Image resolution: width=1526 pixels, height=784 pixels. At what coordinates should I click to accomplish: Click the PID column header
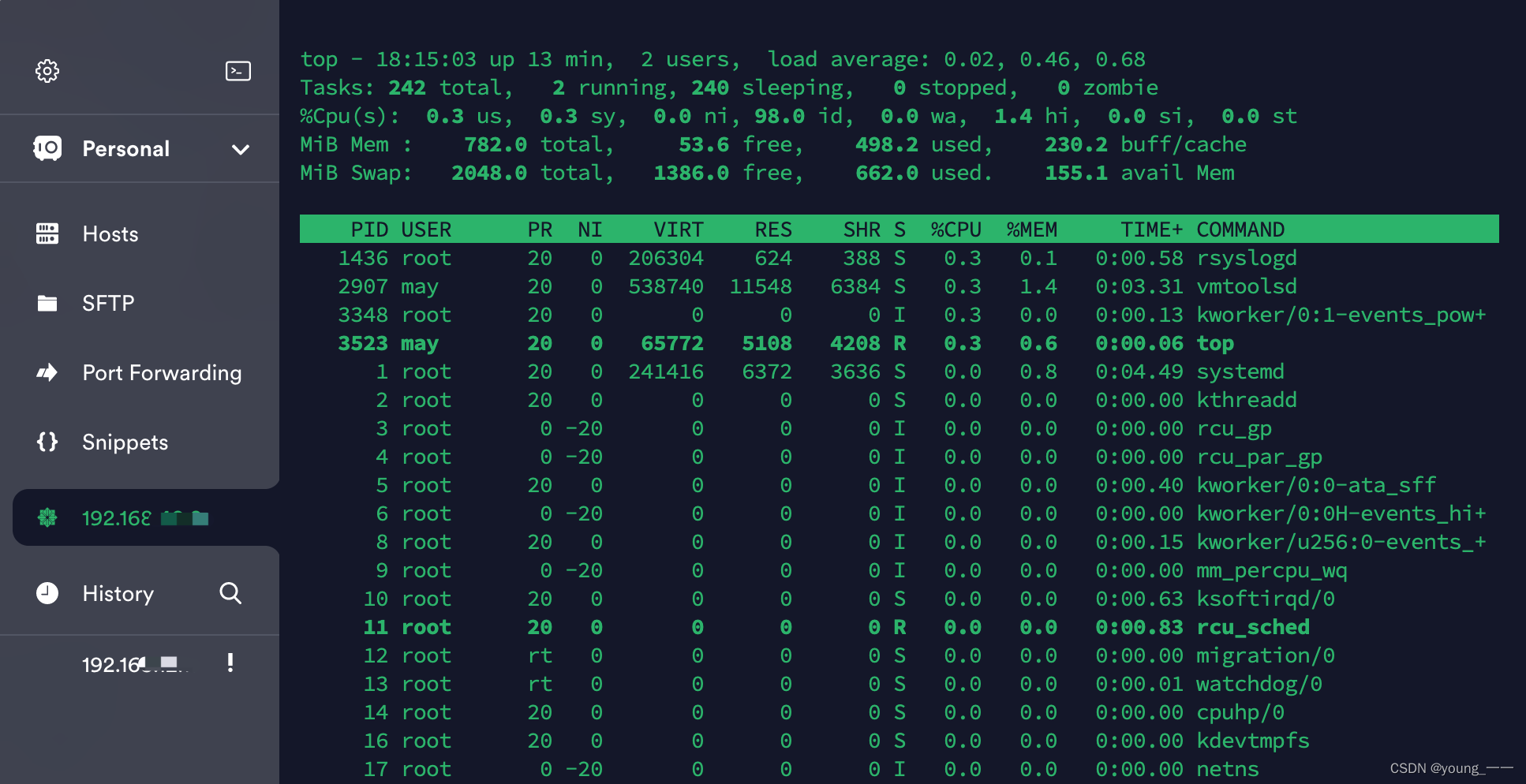point(369,230)
